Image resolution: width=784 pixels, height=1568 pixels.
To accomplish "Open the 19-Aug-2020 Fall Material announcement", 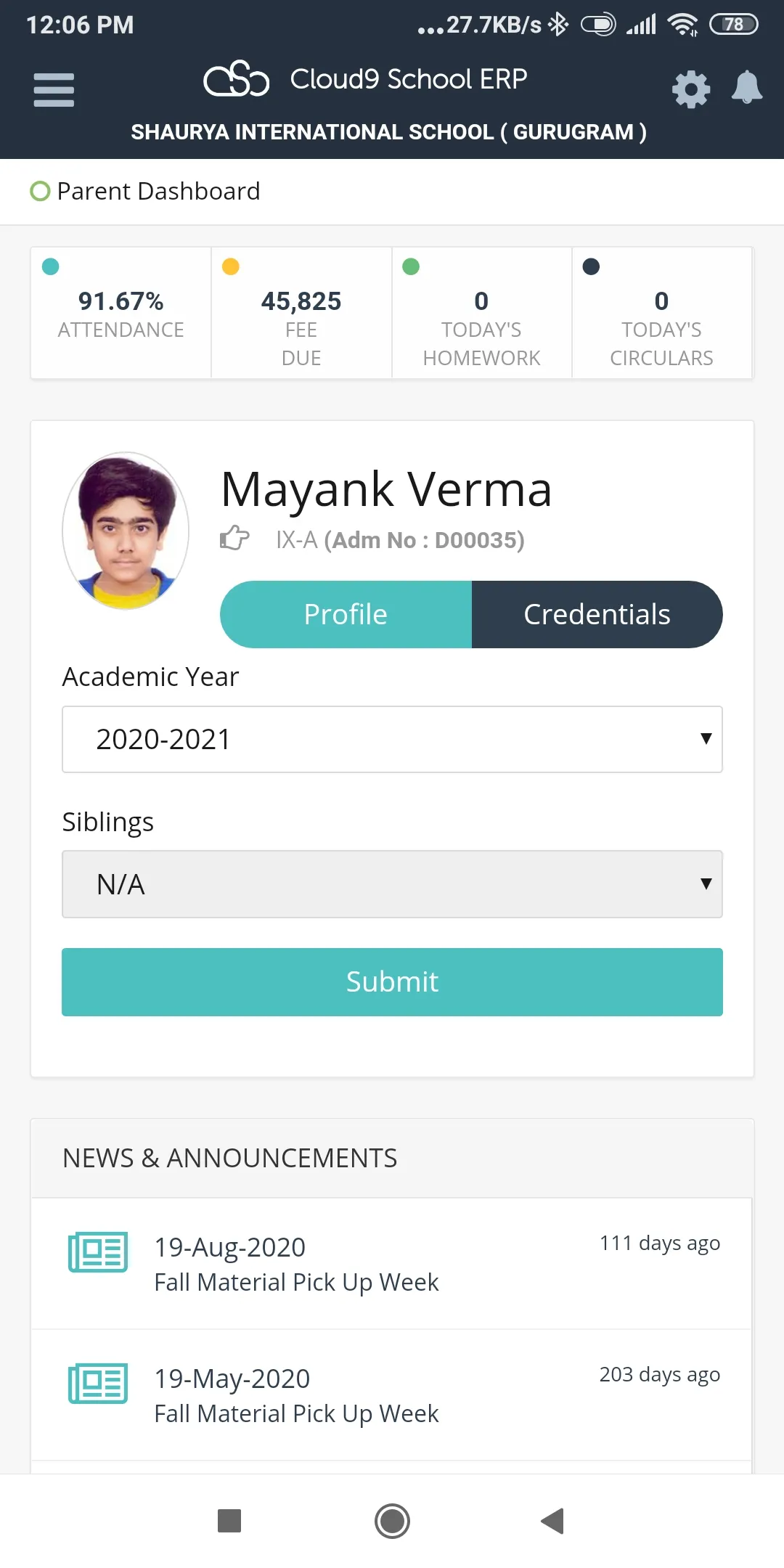I will coord(296,1264).
